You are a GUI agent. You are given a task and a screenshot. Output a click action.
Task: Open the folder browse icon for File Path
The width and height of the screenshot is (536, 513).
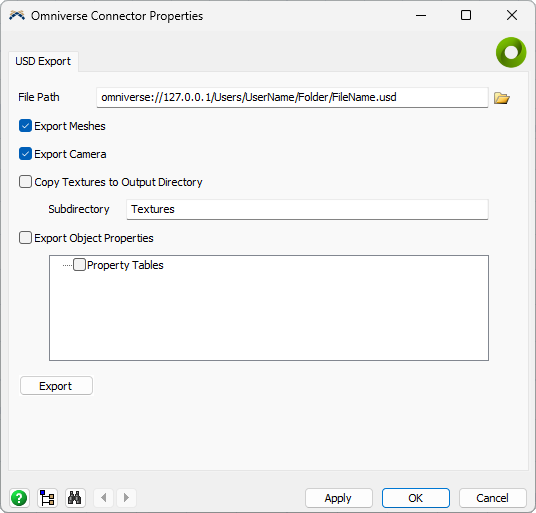point(501,98)
